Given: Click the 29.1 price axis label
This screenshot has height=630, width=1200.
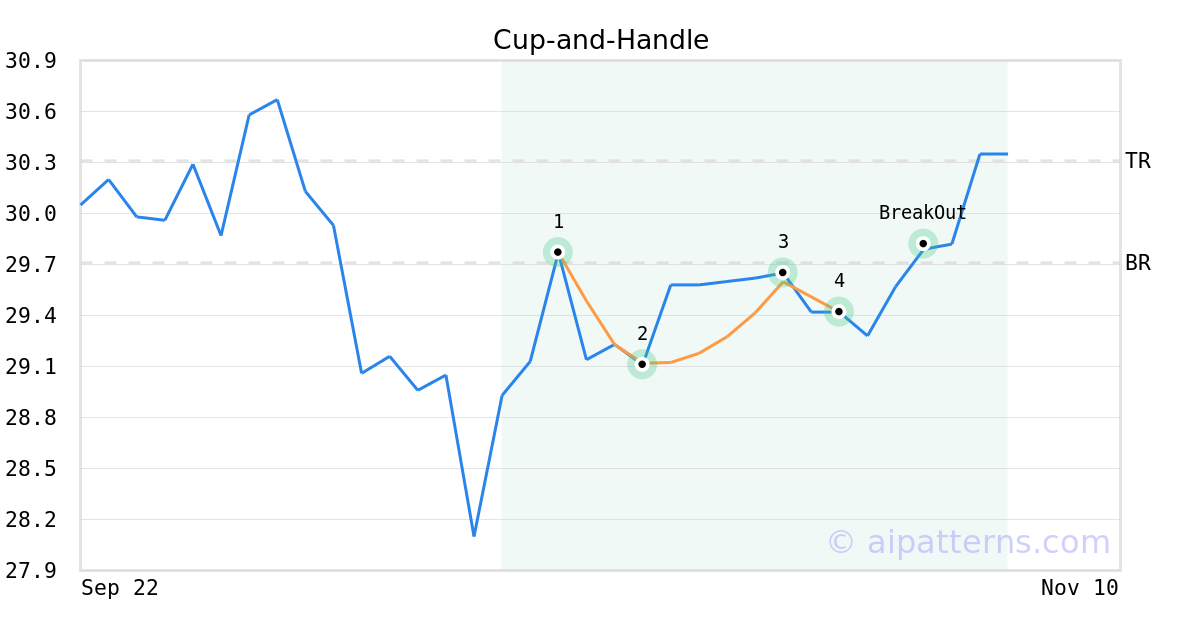Looking at the screenshot, I should tap(30, 367).
